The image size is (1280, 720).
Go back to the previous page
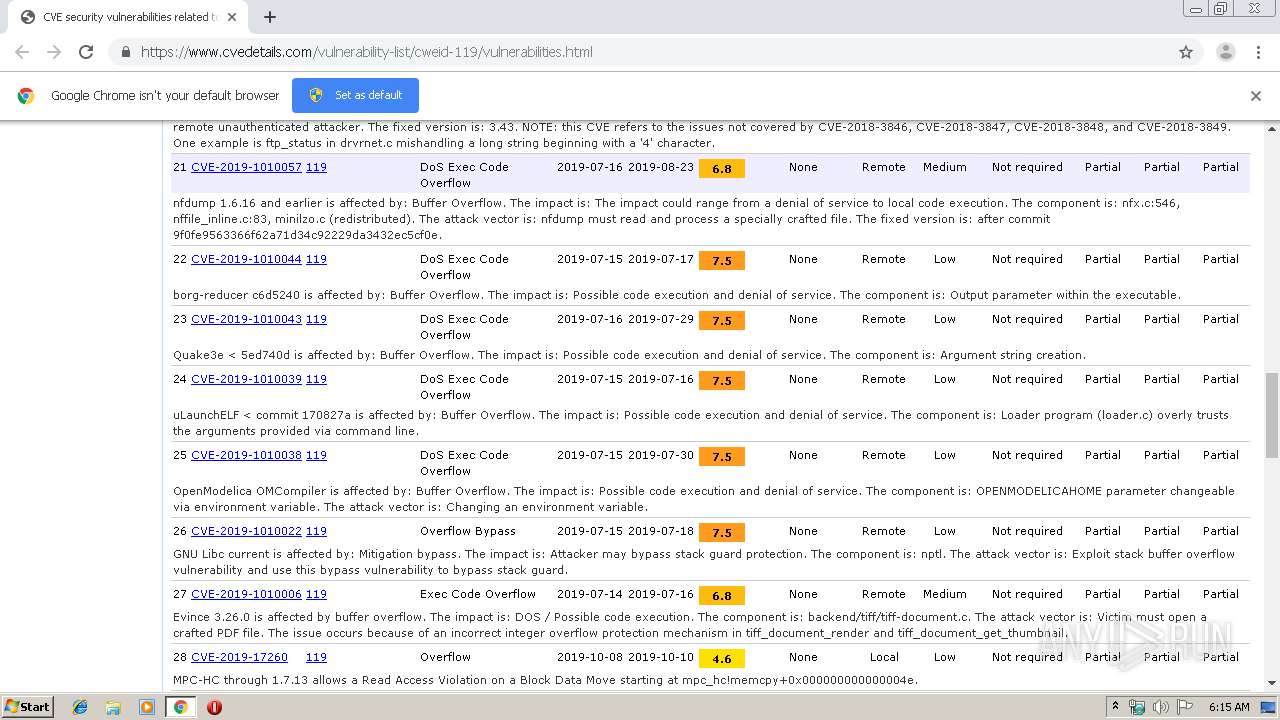pos(22,52)
